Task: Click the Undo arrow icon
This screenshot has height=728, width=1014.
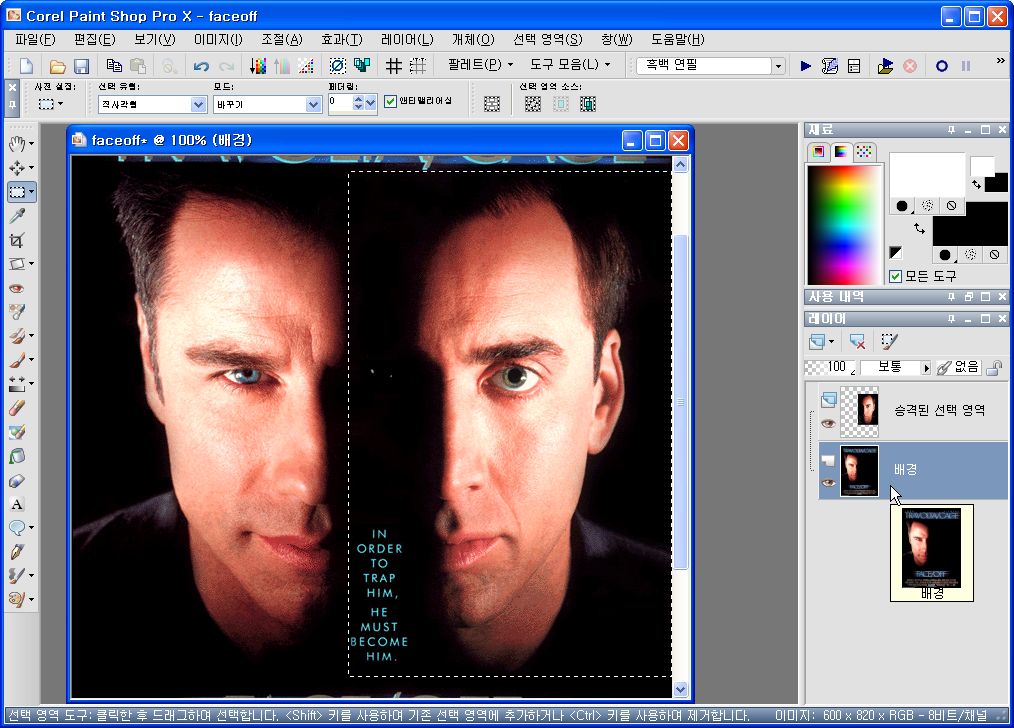Action: click(x=201, y=65)
